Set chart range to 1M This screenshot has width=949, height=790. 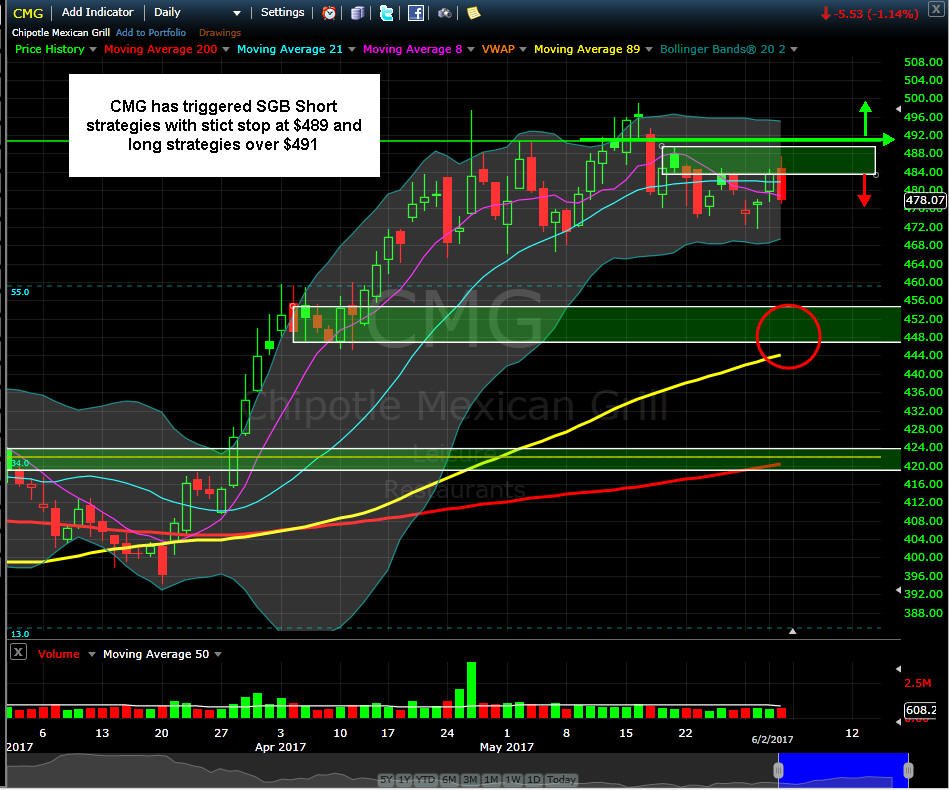[x=491, y=779]
